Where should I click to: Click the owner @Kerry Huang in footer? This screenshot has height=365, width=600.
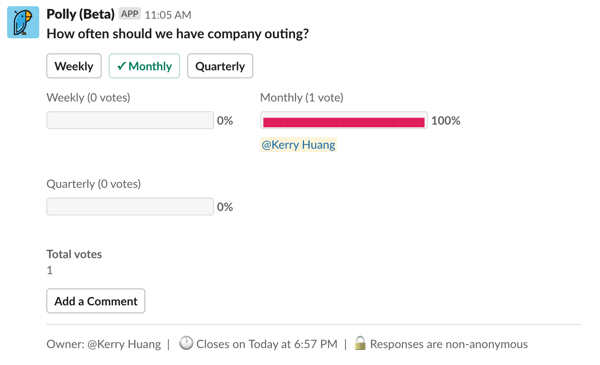click(124, 344)
